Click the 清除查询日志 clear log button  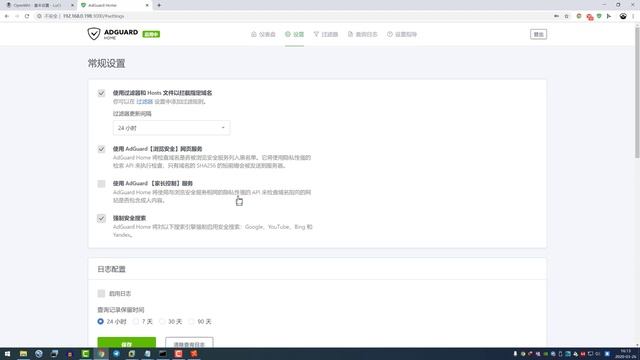tap(189, 342)
